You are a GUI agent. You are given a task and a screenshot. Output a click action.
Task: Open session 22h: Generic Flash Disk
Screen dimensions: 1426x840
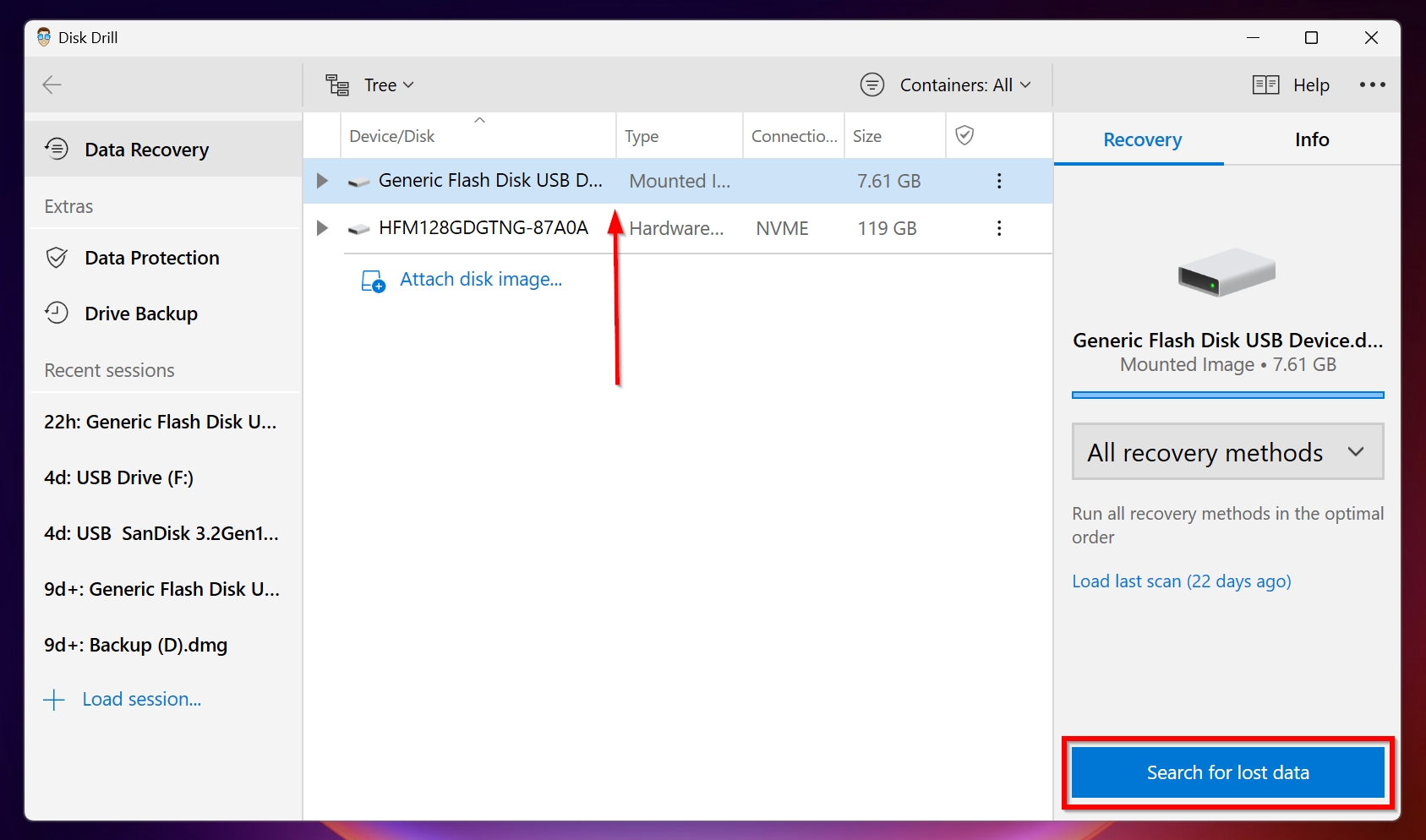(x=161, y=422)
